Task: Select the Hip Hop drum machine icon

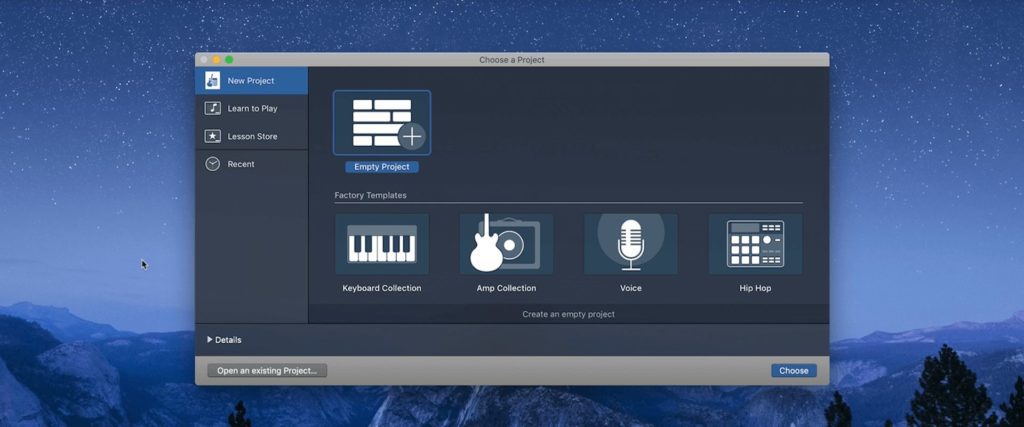Action: click(755, 243)
